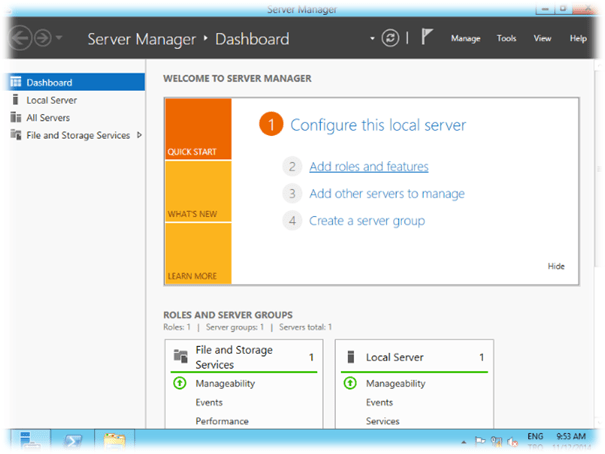Hide the Welcome panel
The image size is (605, 454).
[x=556, y=266]
